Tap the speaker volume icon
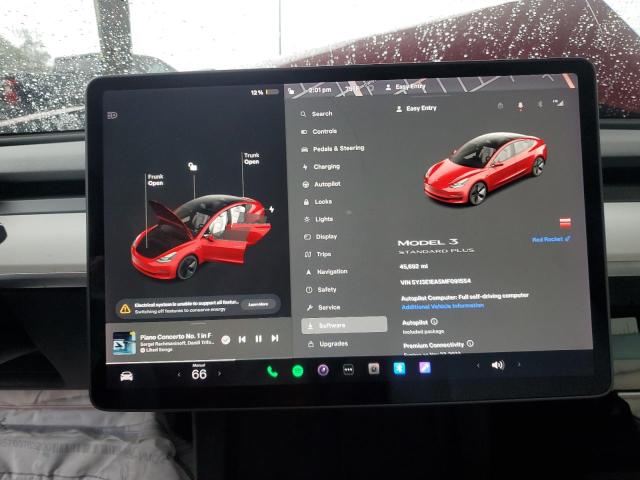This screenshot has height=480, width=640. click(x=498, y=365)
